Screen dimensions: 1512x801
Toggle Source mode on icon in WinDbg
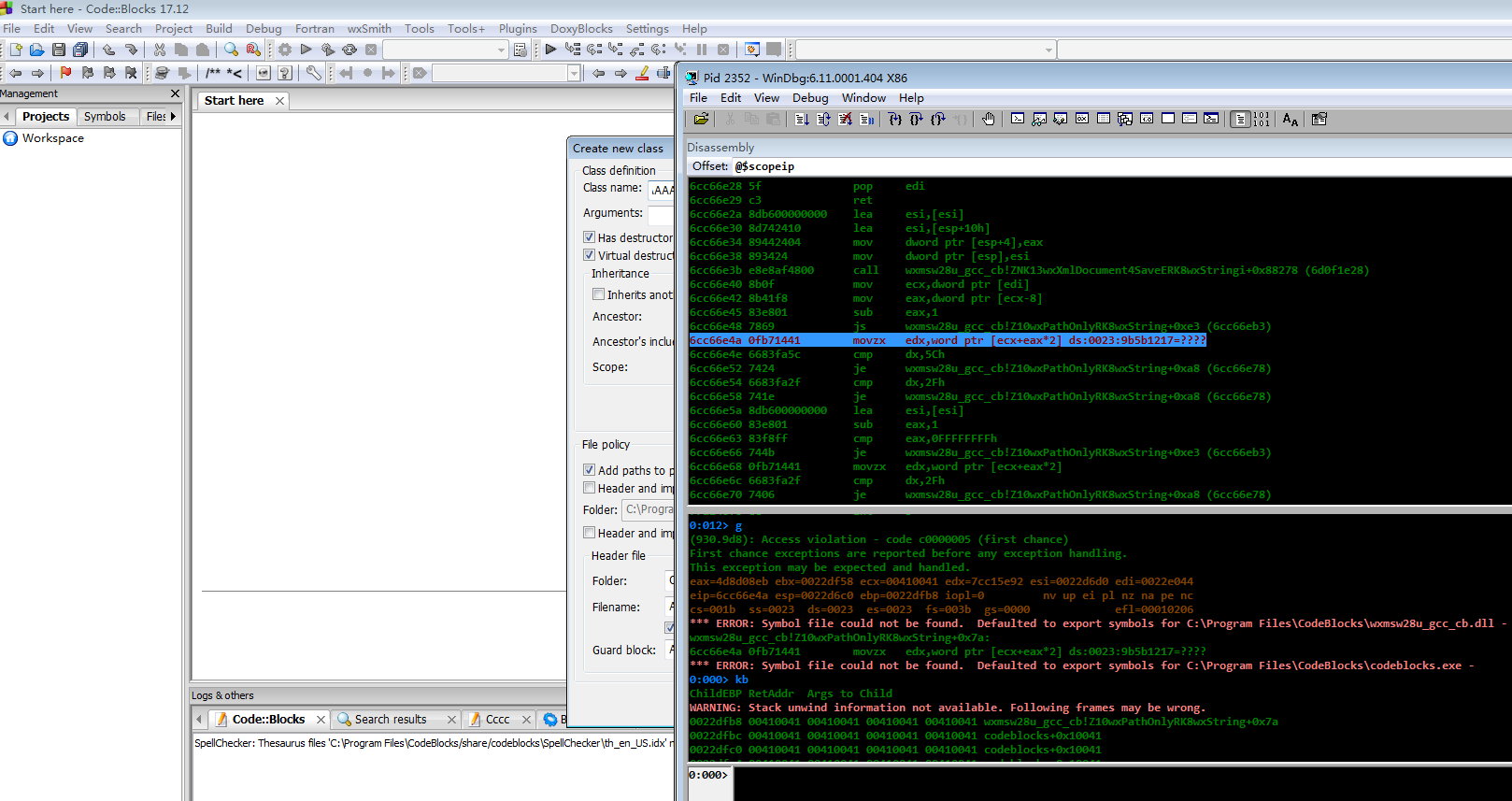point(1240,119)
